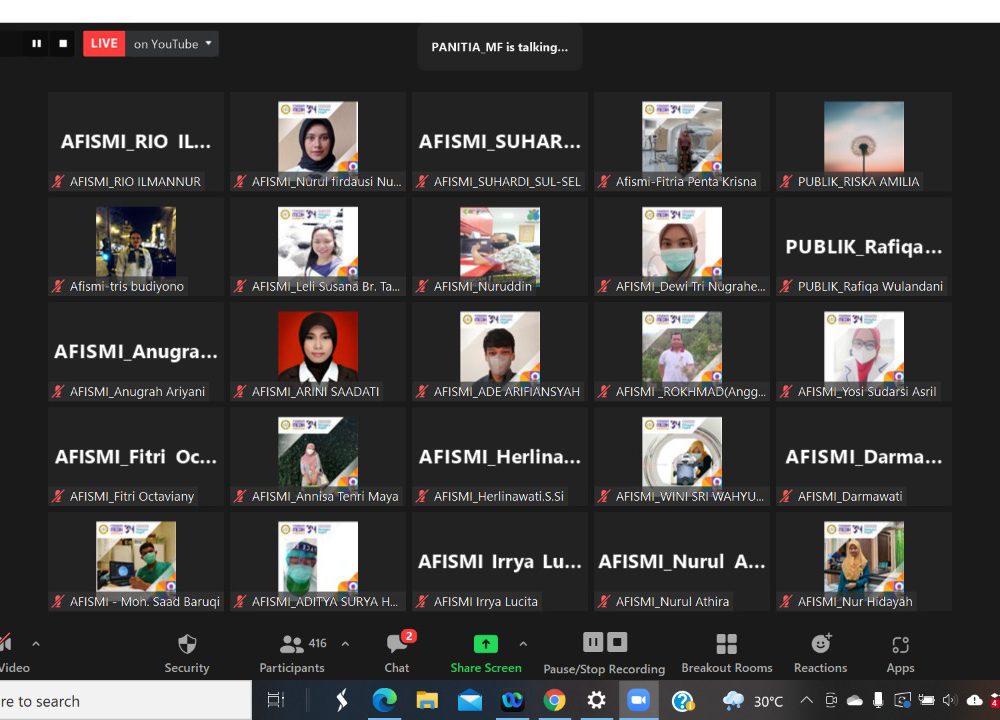Click the red LIVE indicator
This screenshot has width=1000, height=720.
pyautogui.click(x=104, y=43)
